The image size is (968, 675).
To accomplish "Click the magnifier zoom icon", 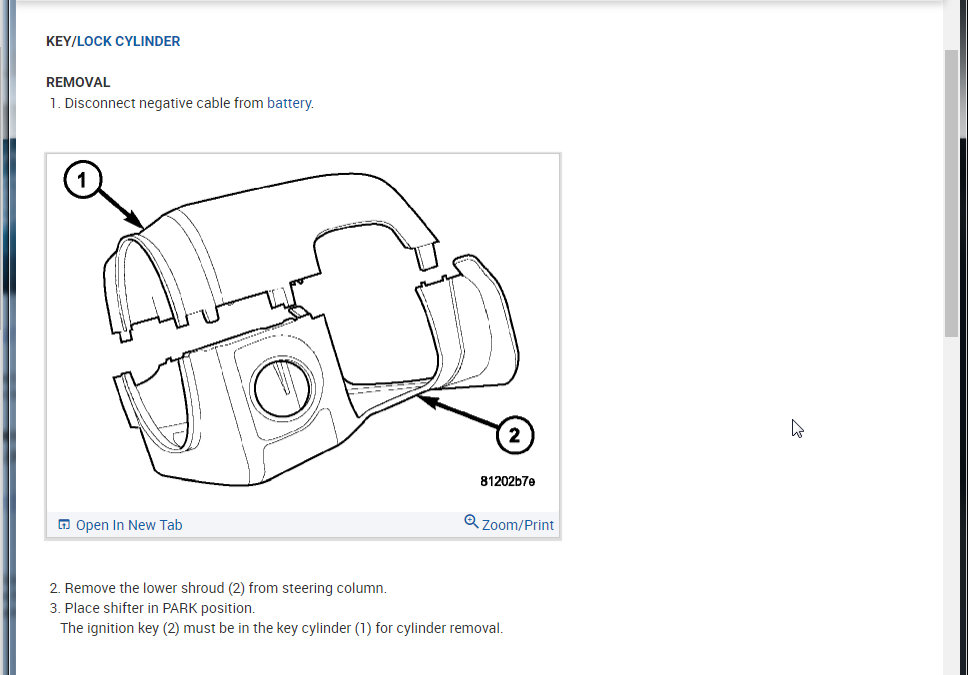I will (471, 522).
